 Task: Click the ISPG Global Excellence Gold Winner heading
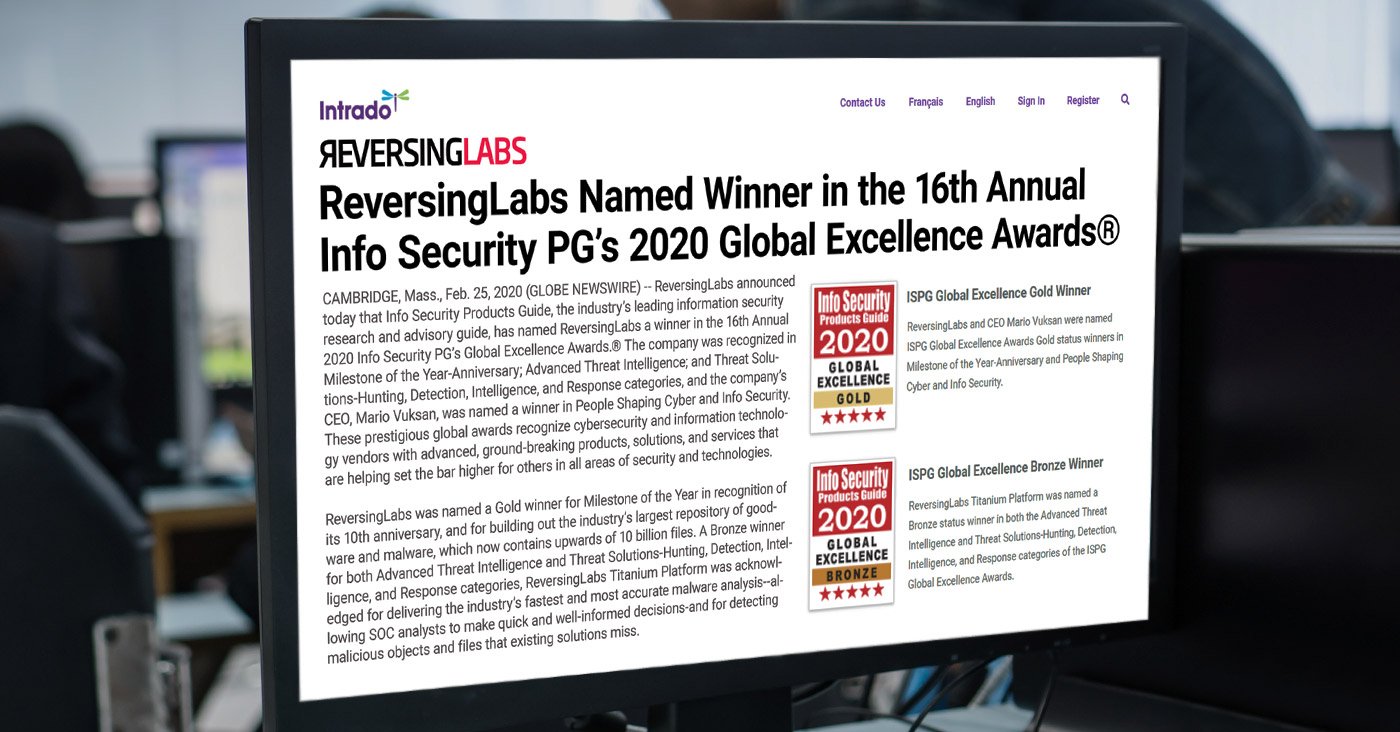[x=998, y=294]
